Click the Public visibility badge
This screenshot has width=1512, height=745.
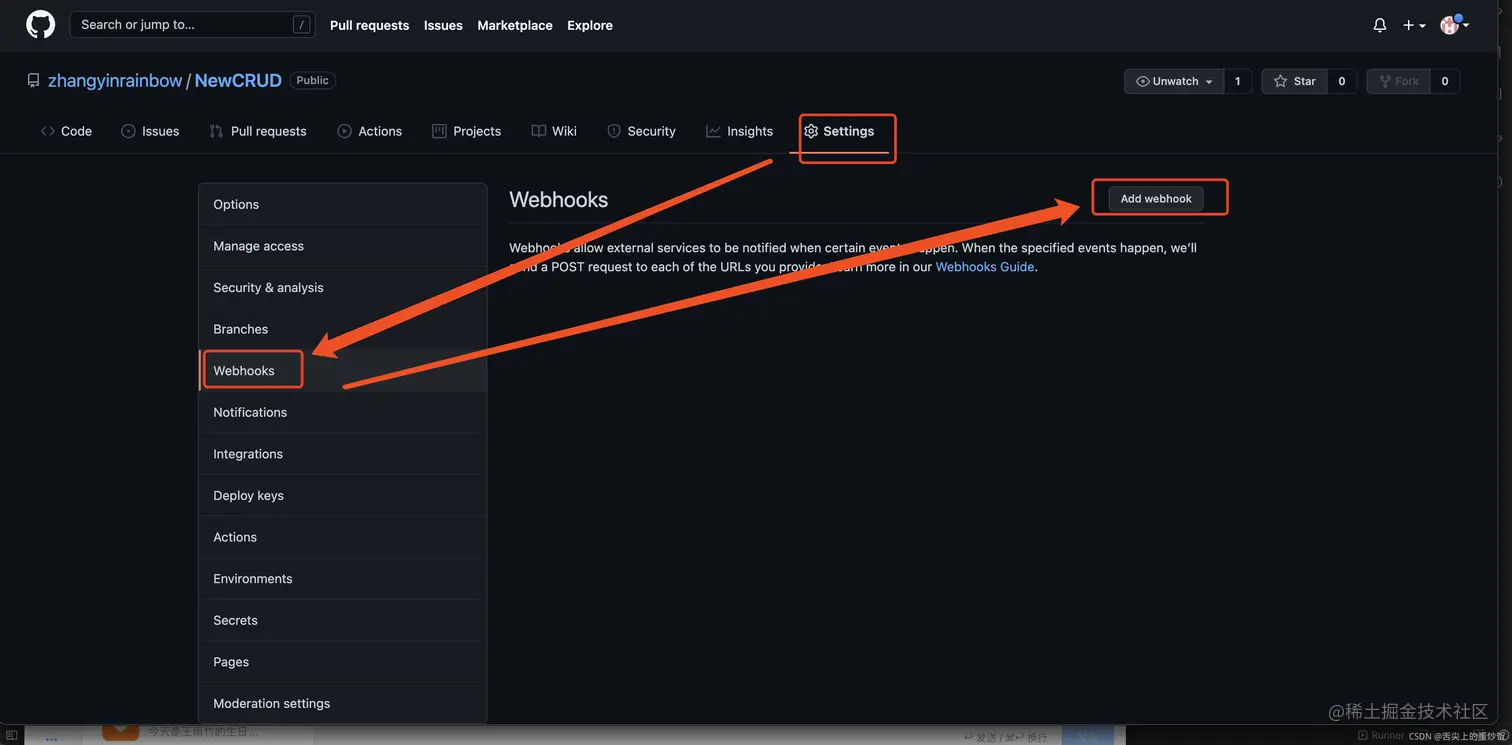(x=312, y=80)
